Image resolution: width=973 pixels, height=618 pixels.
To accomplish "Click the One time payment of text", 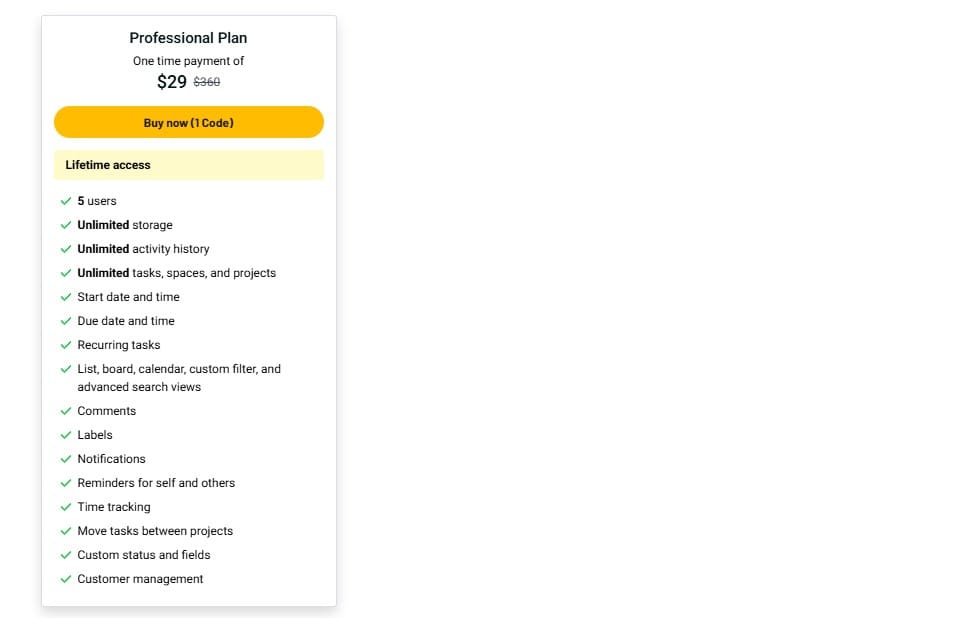I will [188, 60].
